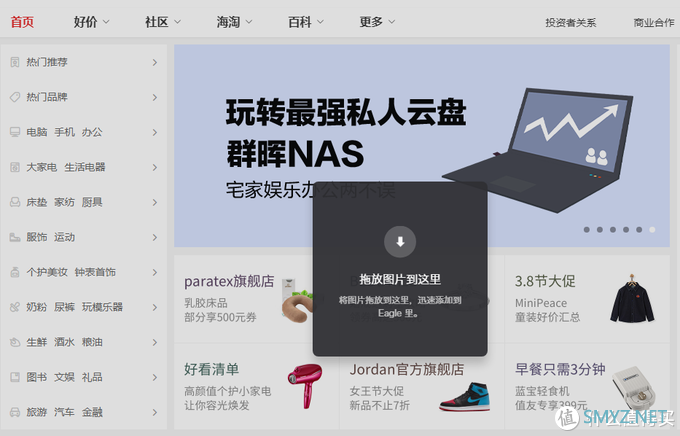Click the 汽车 category link
This screenshot has width=680, height=436.
[x=65, y=412]
